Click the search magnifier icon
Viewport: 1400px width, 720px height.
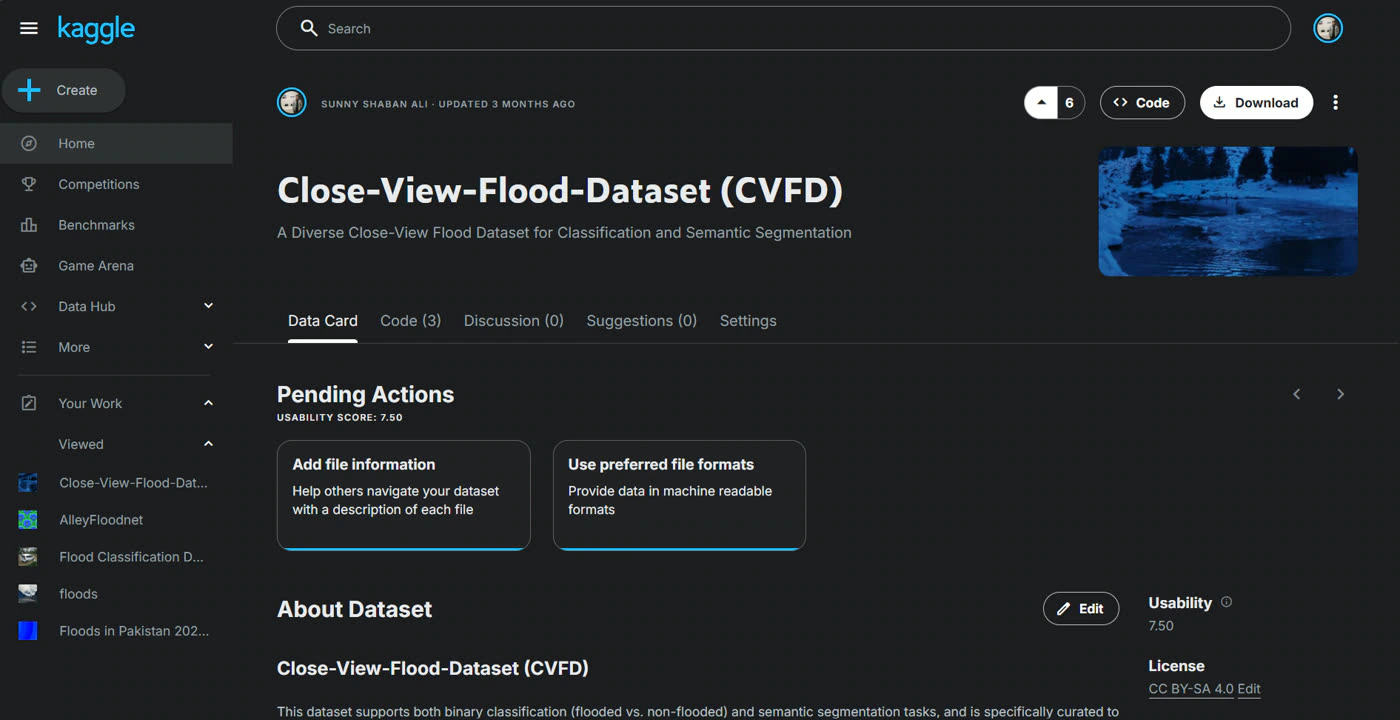tap(309, 28)
